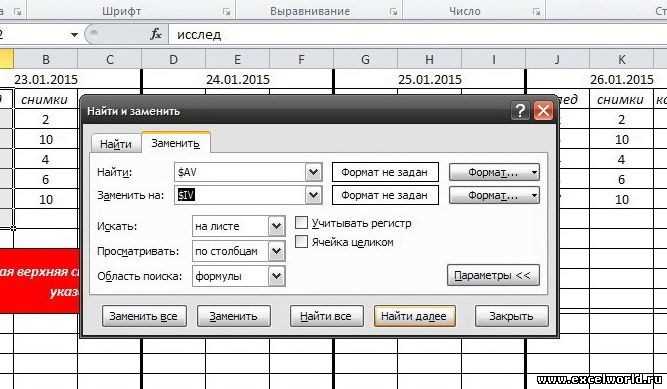Switch to the Найти tab
Image resolution: width=667 pixels, height=389 pixels.
pyautogui.click(x=116, y=144)
